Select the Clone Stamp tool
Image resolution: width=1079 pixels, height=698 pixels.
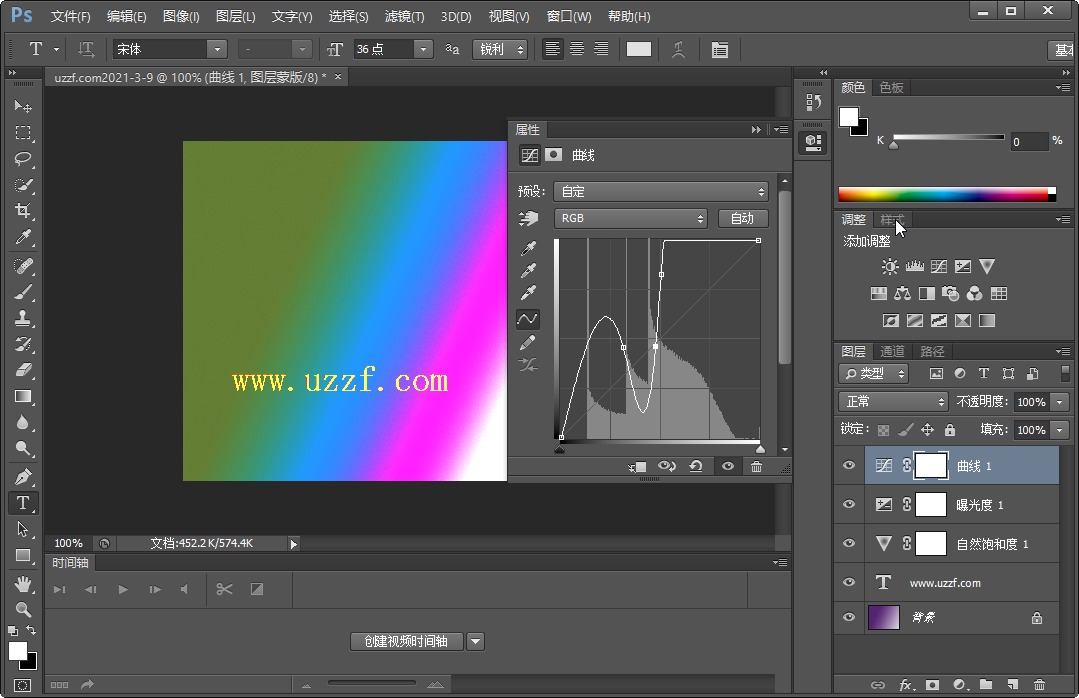(x=23, y=318)
